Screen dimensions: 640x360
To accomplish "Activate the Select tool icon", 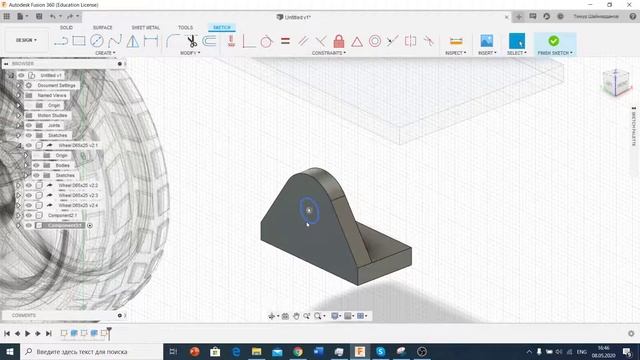I will coord(517,41).
